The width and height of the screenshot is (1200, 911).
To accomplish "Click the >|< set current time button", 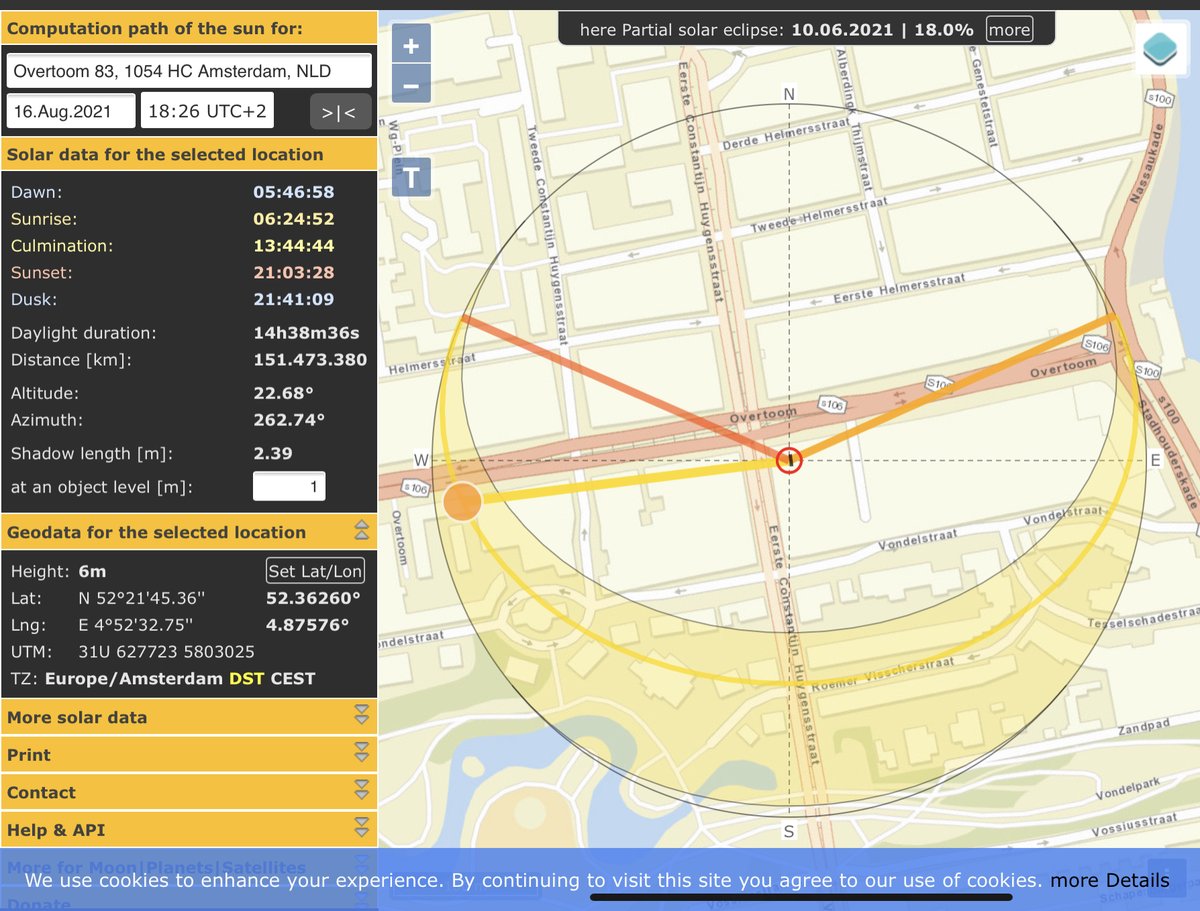I will point(340,111).
